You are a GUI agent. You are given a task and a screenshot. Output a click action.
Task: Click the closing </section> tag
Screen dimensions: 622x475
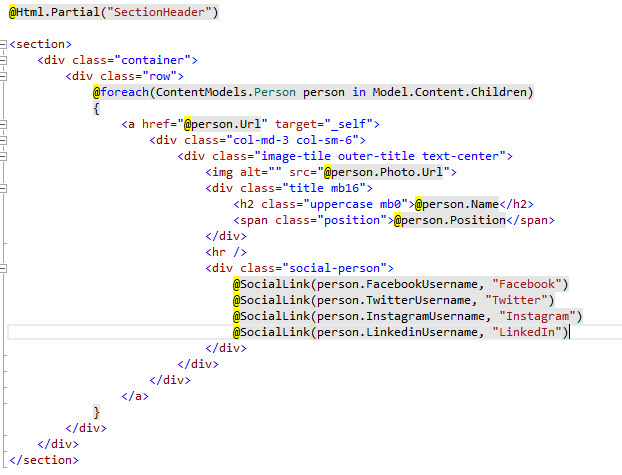pos(44,460)
